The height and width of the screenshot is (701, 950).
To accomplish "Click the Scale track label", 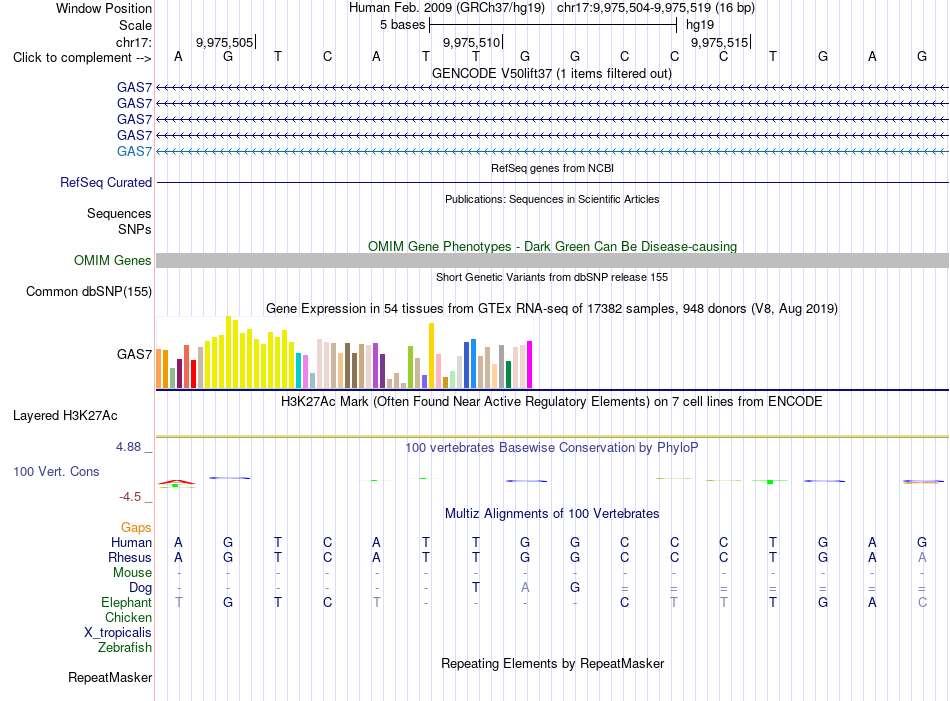I will click(x=135, y=25).
